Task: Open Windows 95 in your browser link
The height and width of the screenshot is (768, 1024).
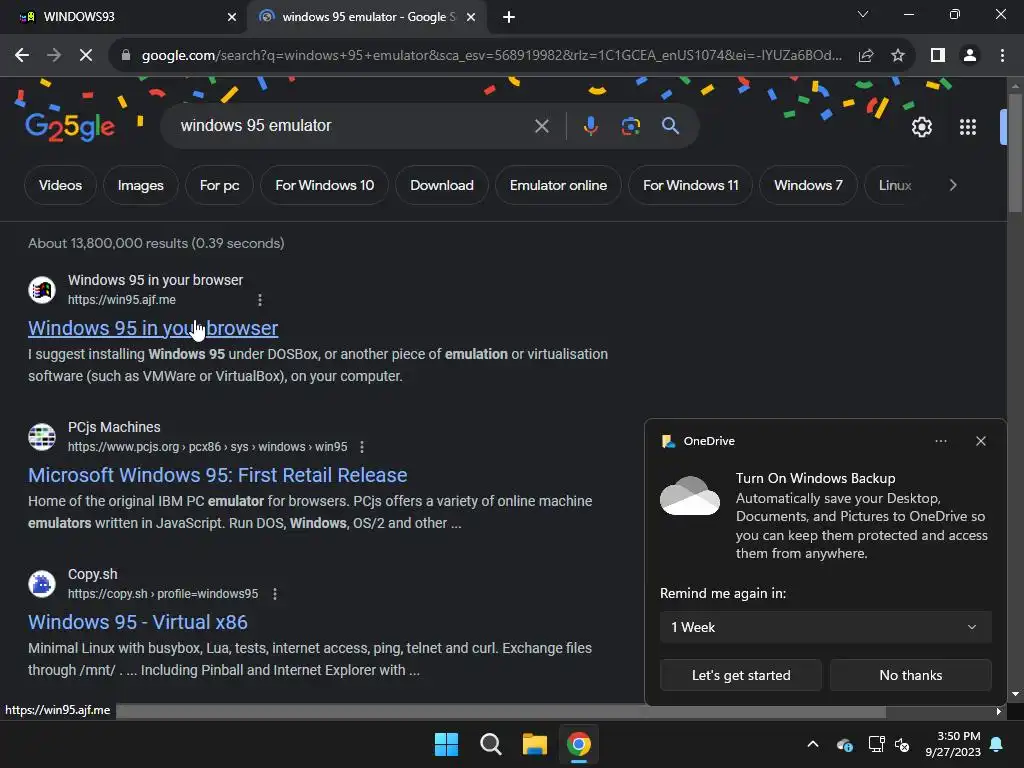Action: tap(153, 328)
